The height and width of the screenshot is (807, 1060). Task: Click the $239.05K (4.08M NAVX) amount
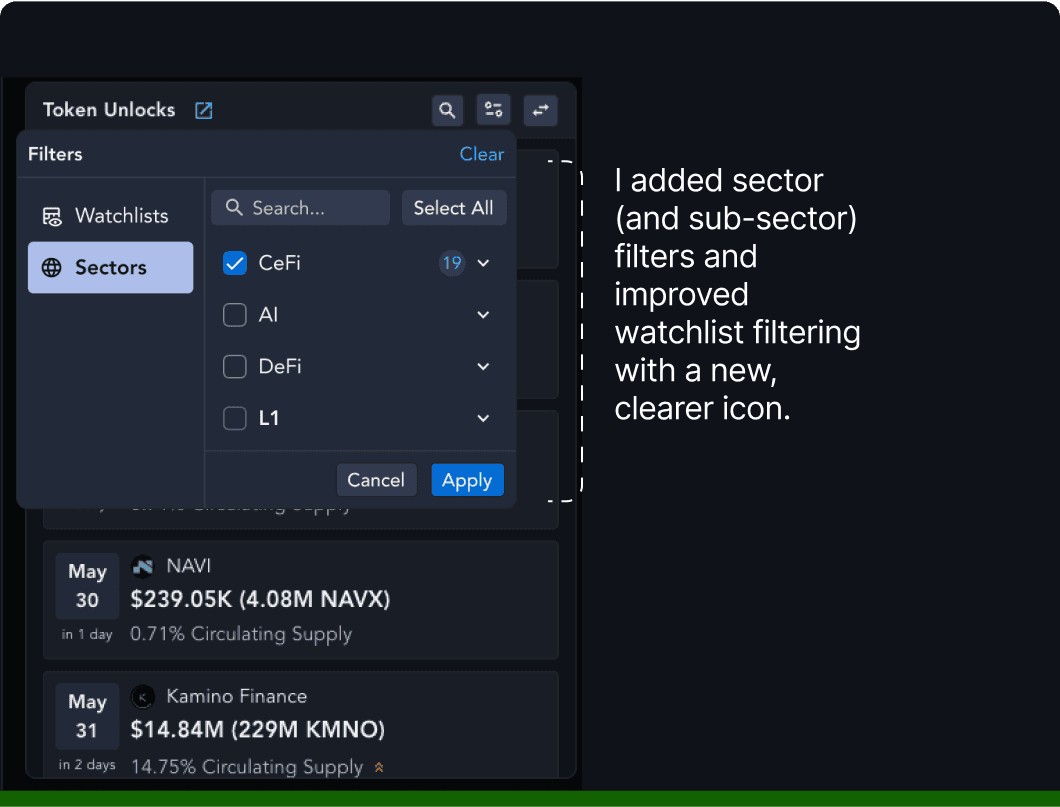(x=260, y=600)
